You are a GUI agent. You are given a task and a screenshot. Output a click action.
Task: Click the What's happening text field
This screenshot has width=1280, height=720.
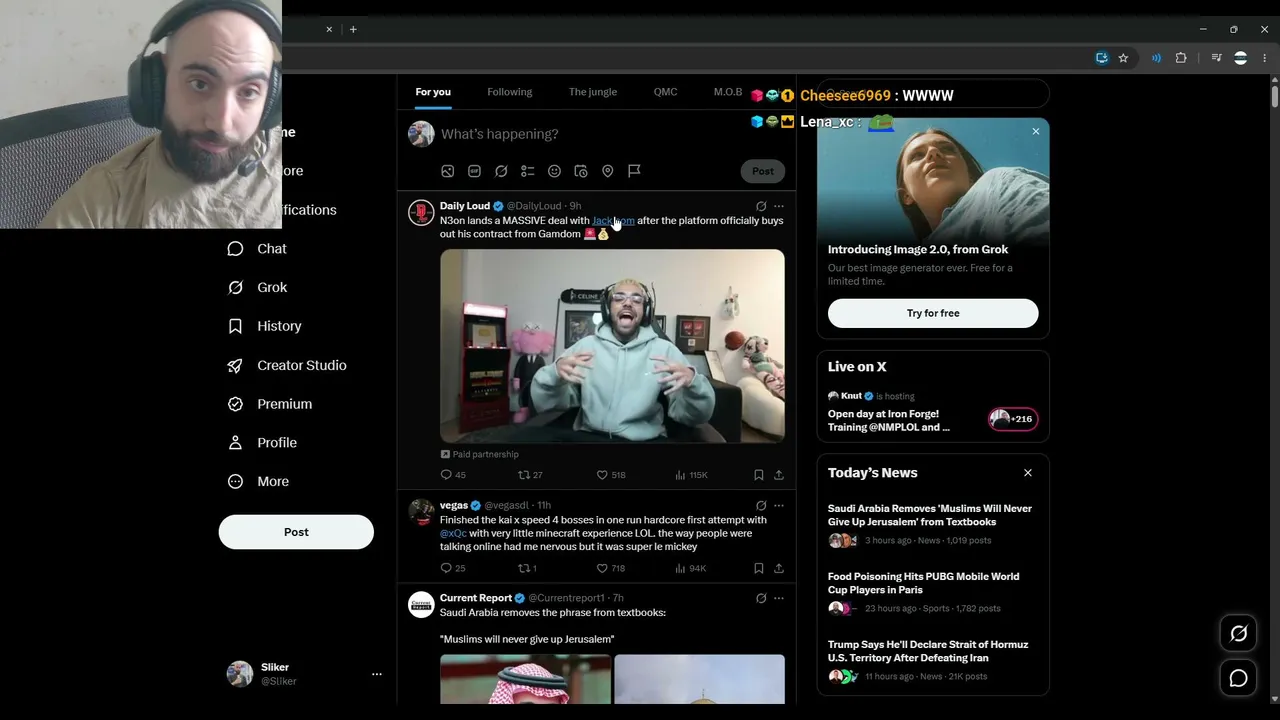click(x=612, y=134)
